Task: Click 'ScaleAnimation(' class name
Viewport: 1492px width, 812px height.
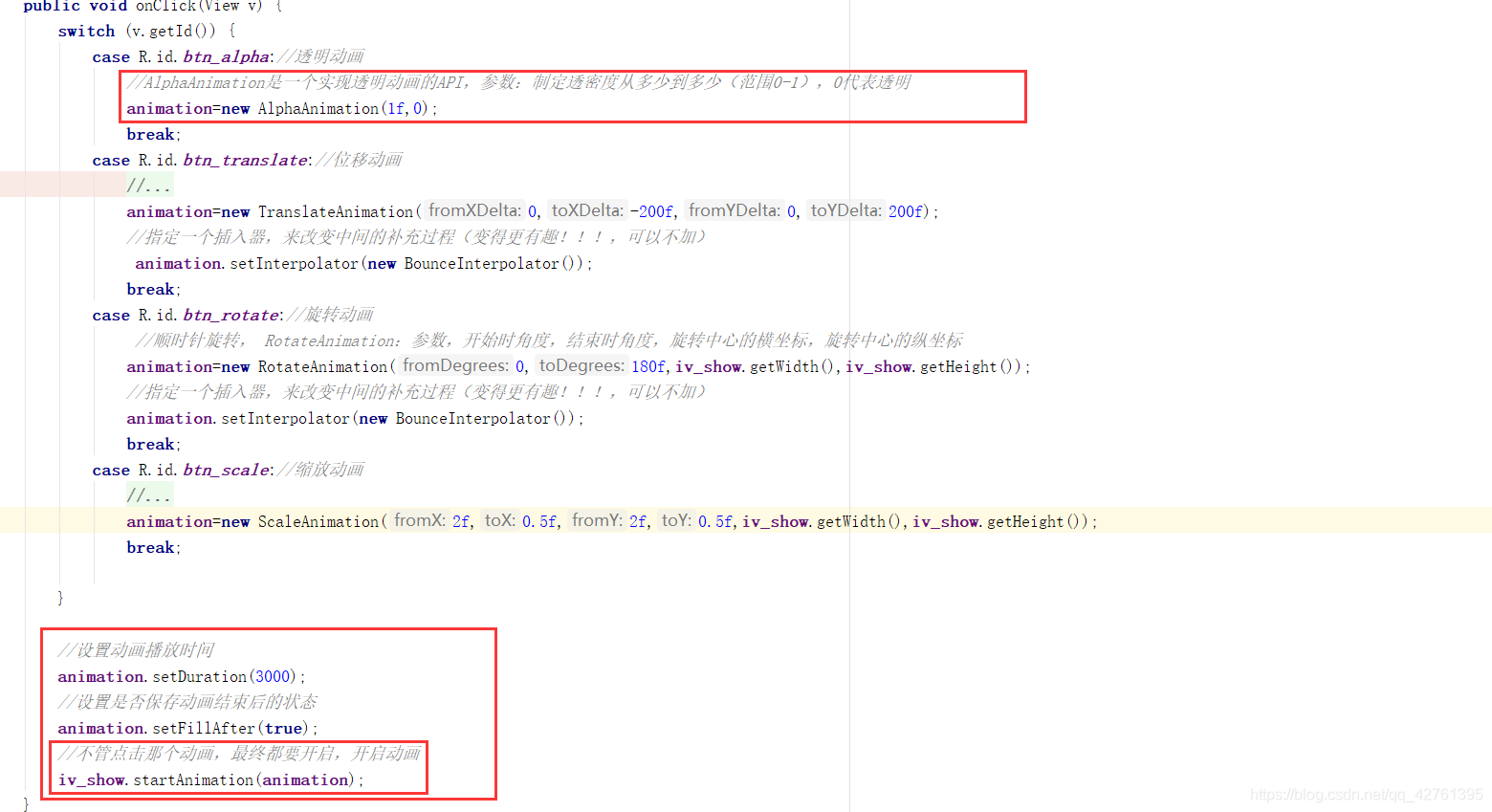Action: (x=322, y=521)
